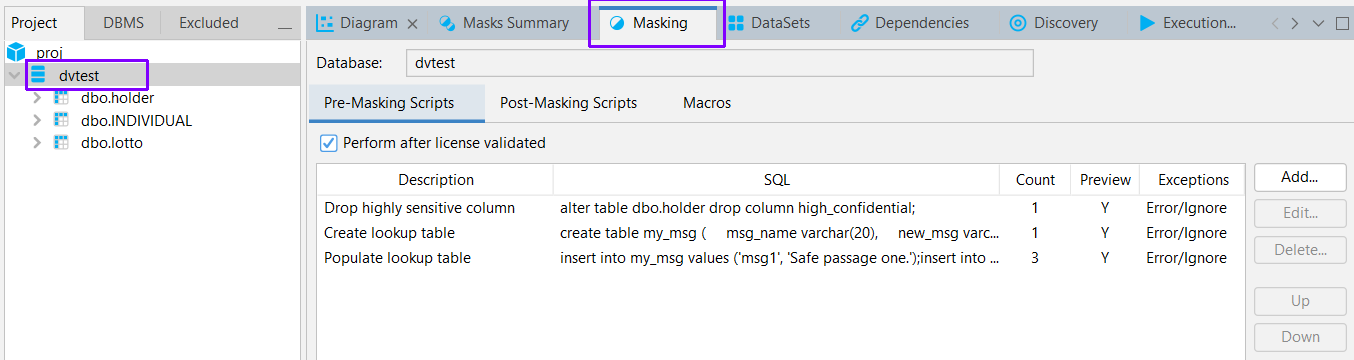Click the Delete... button
Screen dimensions: 1354x360
point(1300,250)
